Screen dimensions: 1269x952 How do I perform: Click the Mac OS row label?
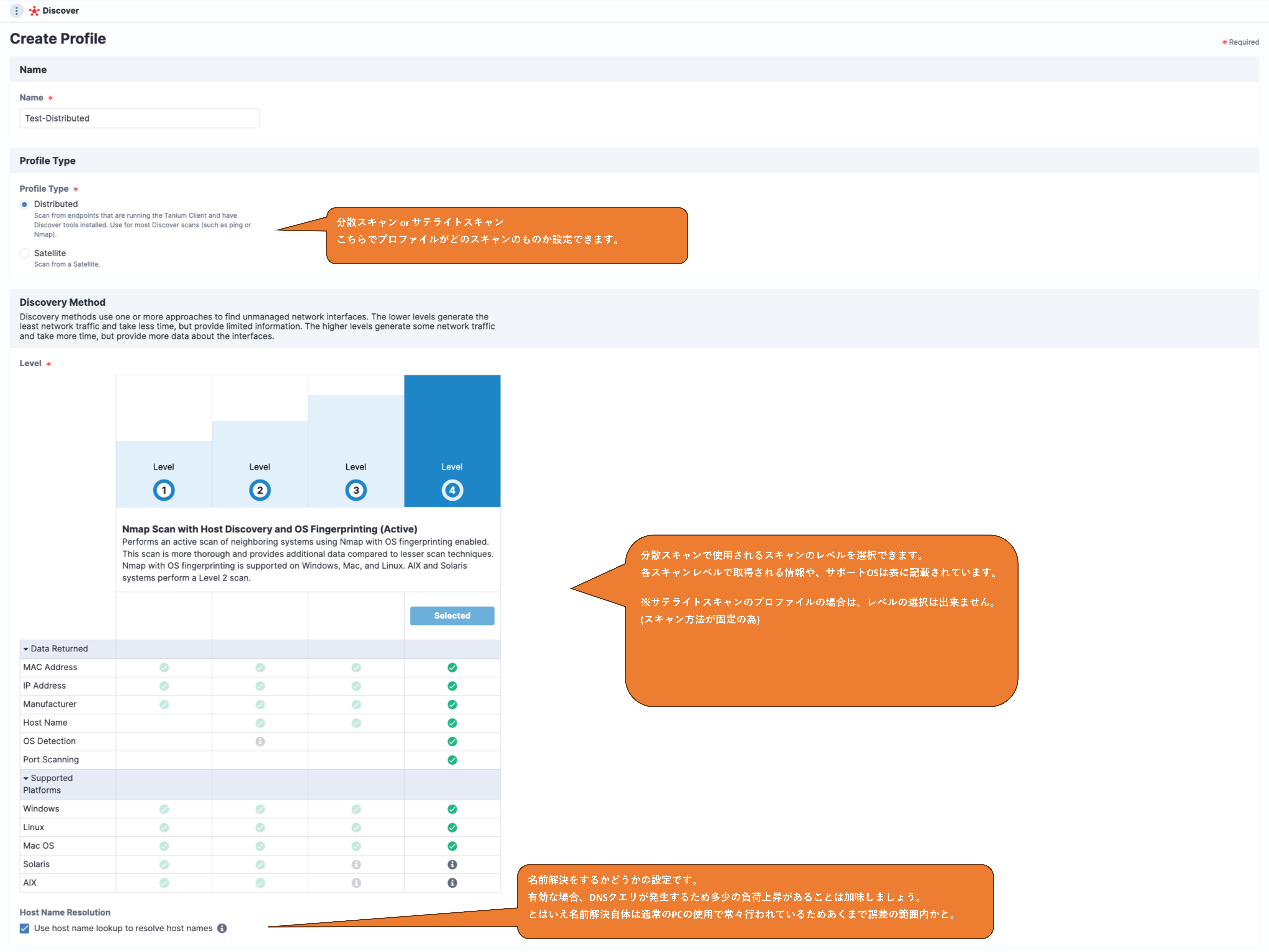tap(38, 846)
